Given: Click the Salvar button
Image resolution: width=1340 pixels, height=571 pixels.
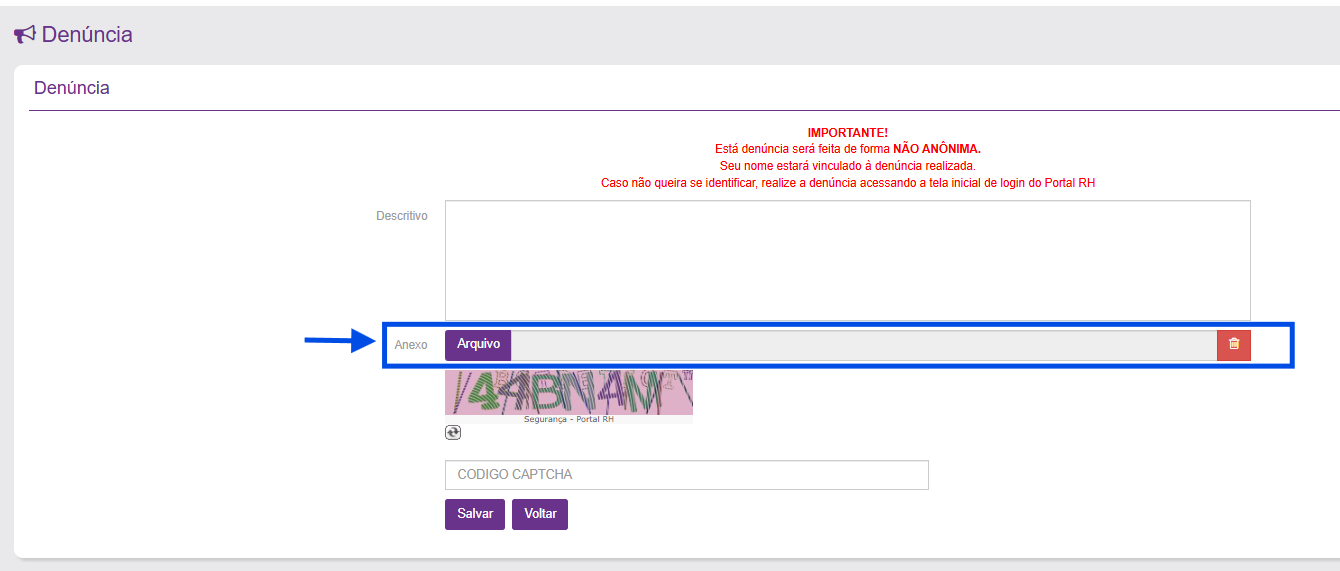Looking at the screenshot, I should (475, 514).
